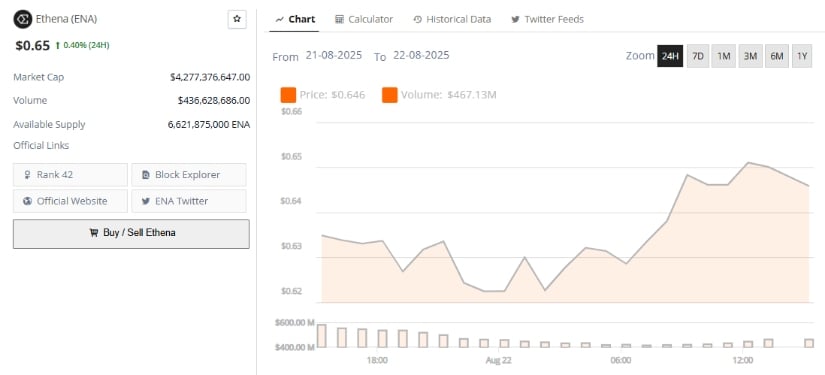Click the Block Explorer document icon
825x375 pixels.
pyautogui.click(x=146, y=175)
